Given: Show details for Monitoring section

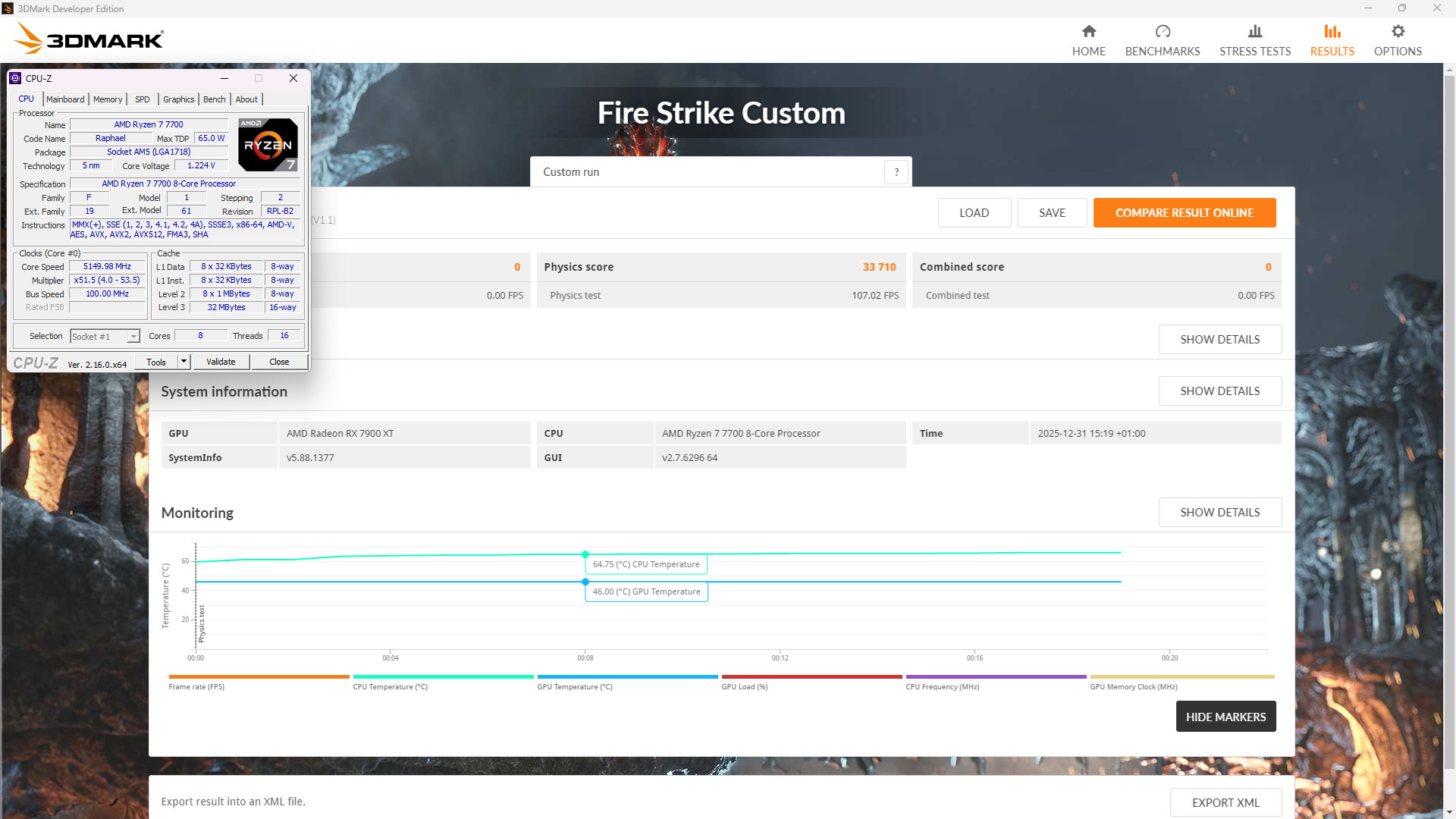Looking at the screenshot, I should coord(1219,513).
